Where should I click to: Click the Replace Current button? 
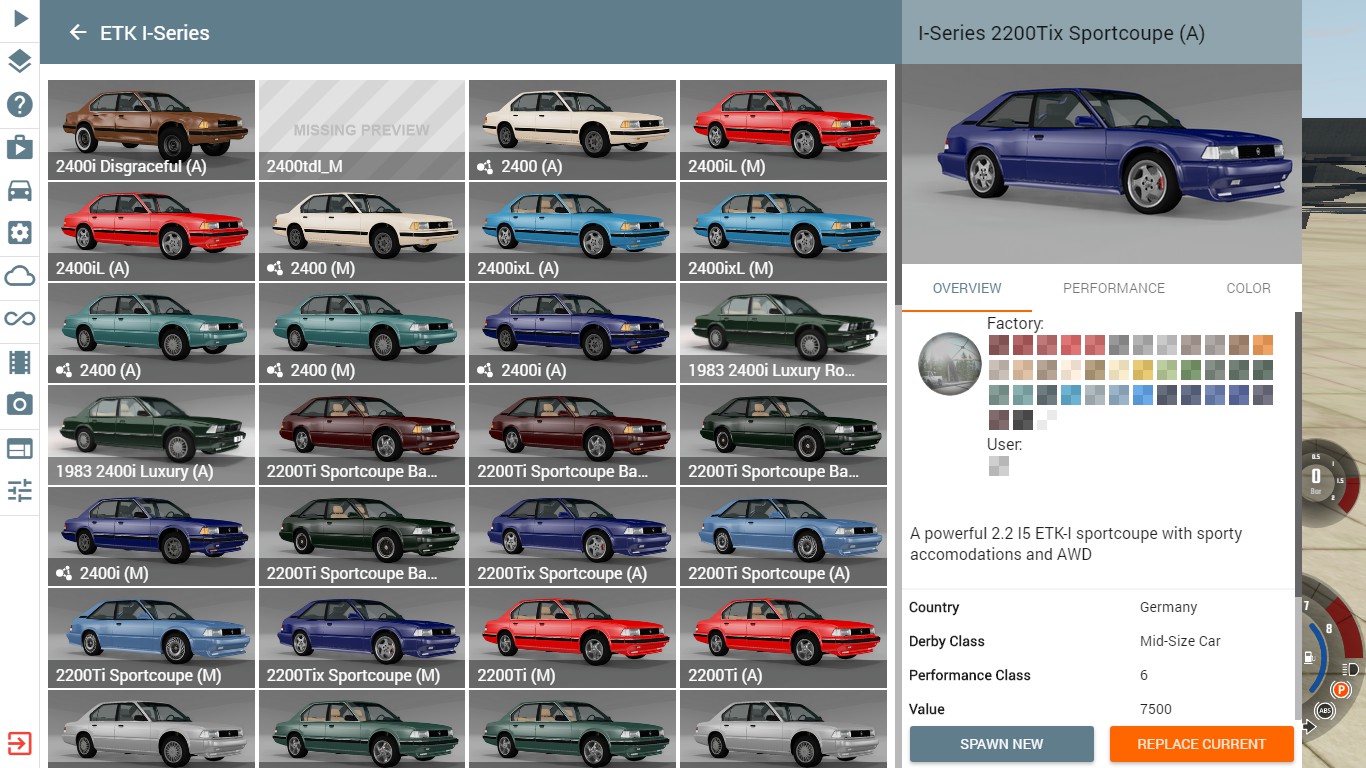pos(1201,744)
